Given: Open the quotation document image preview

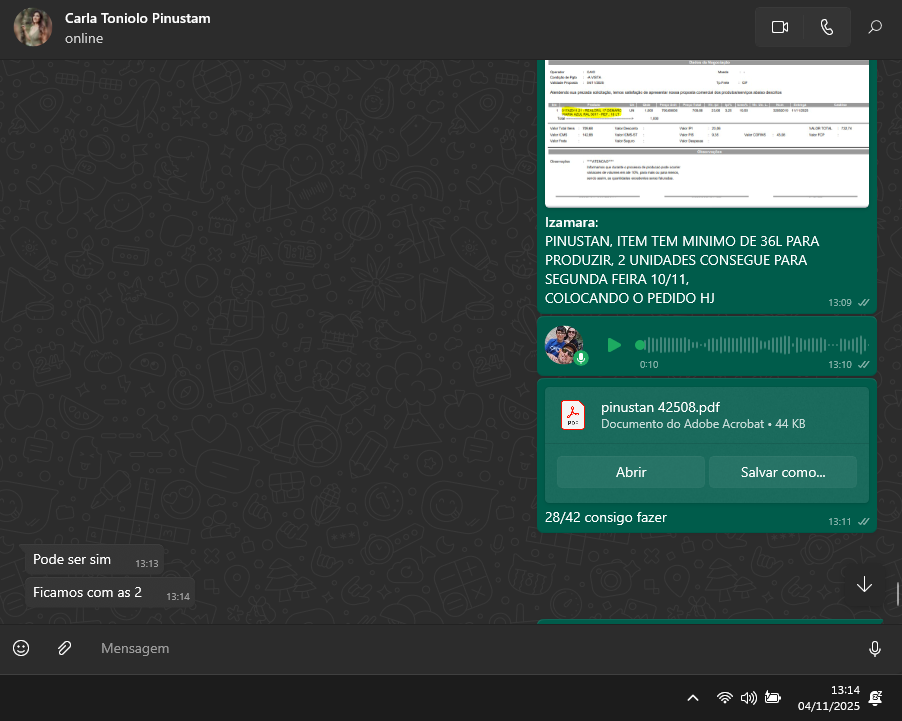Looking at the screenshot, I should (x=706, y=133).
